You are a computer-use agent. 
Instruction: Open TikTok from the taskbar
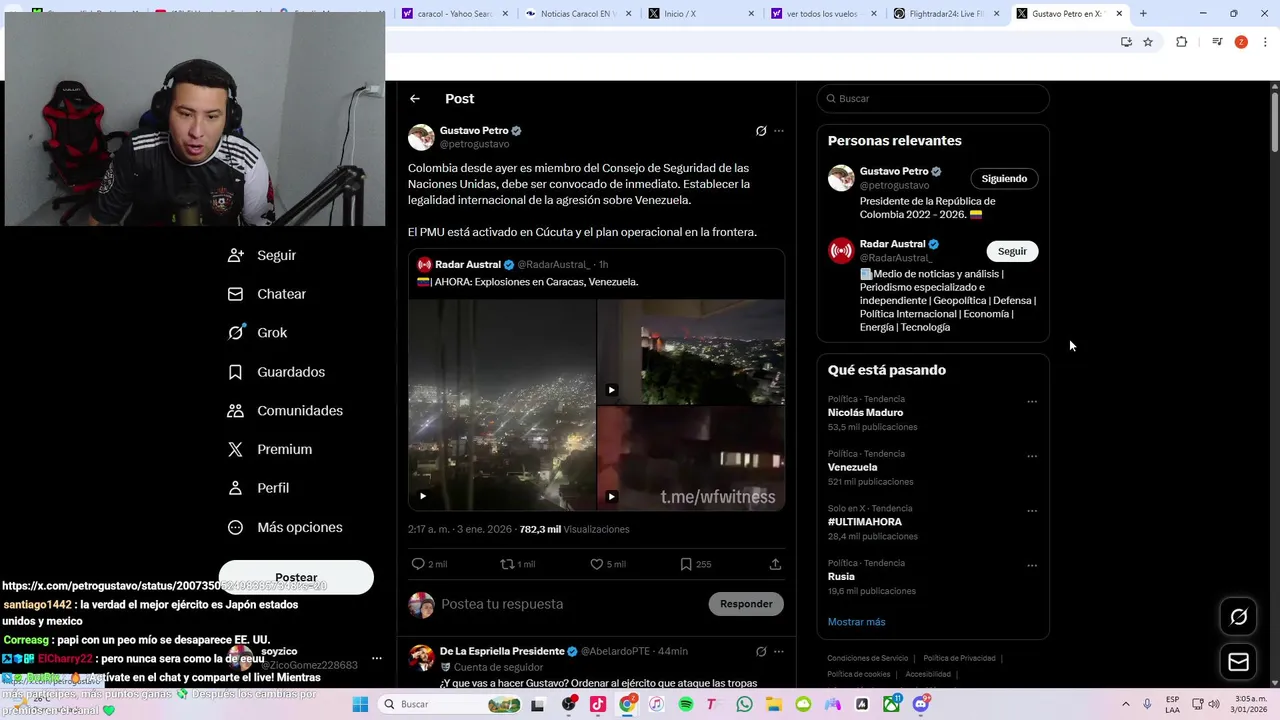[x=597, y=704]
